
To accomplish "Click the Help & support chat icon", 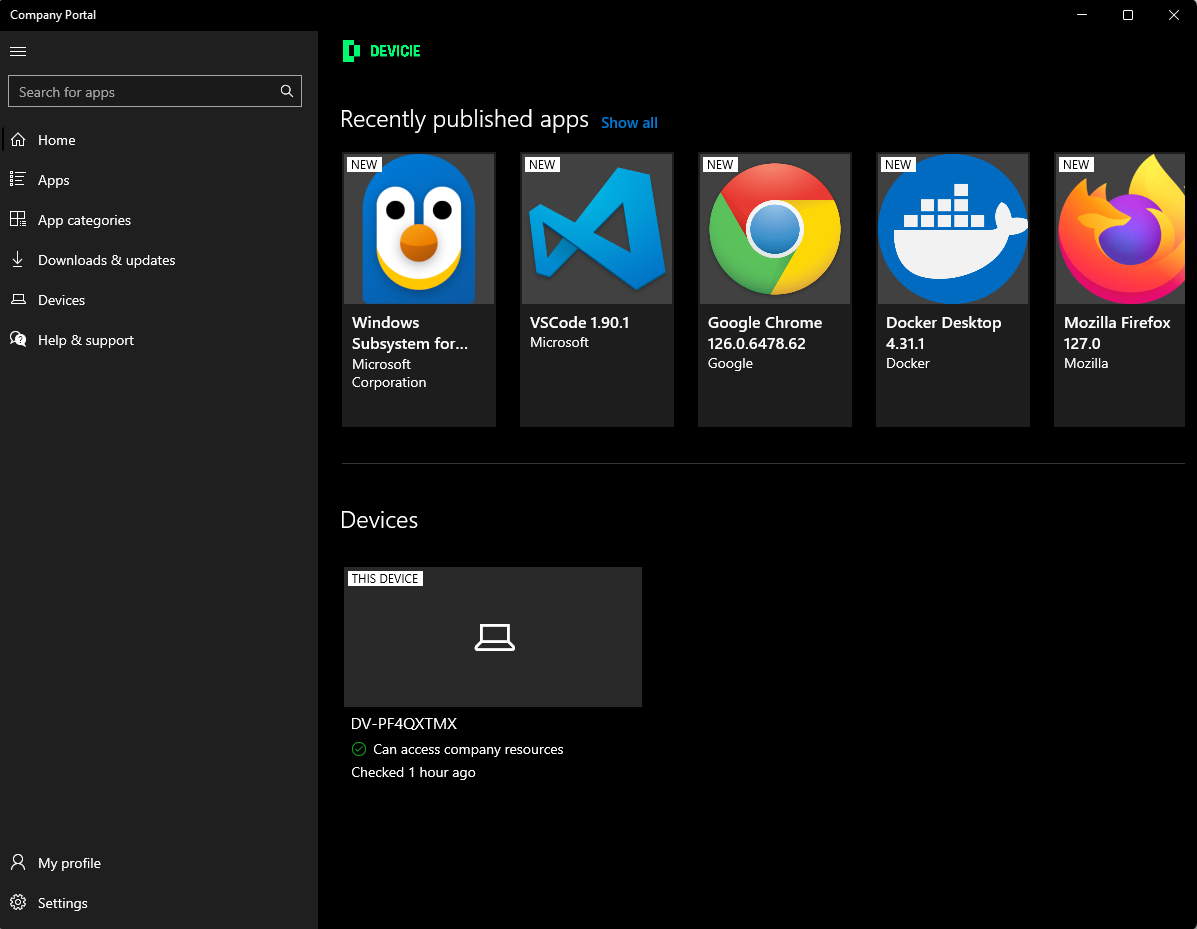I will point(18,339).
